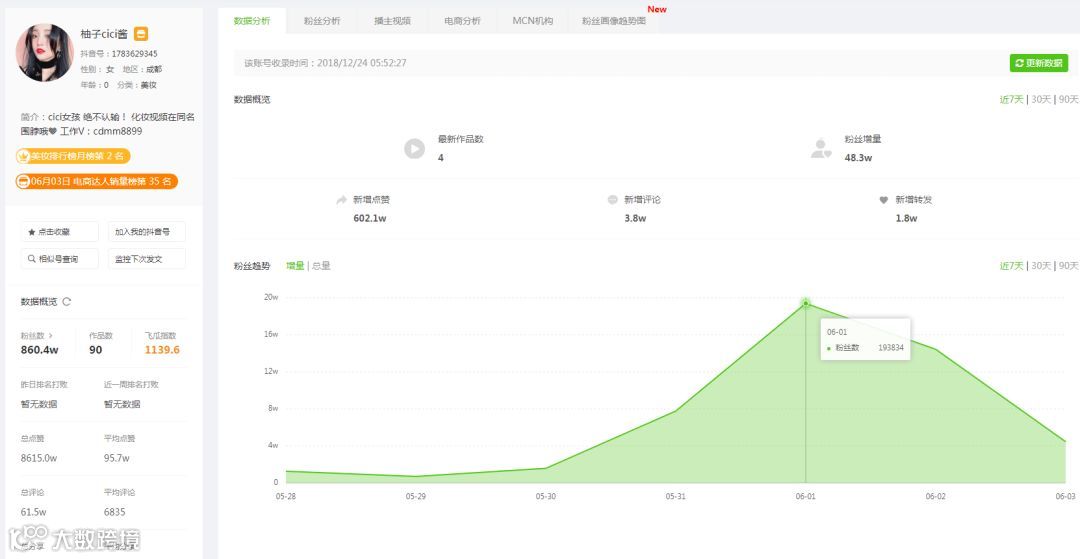Click the 抖音号 number 1783629345
This screenshot has height=559, width=1080.
click(134, 54)
